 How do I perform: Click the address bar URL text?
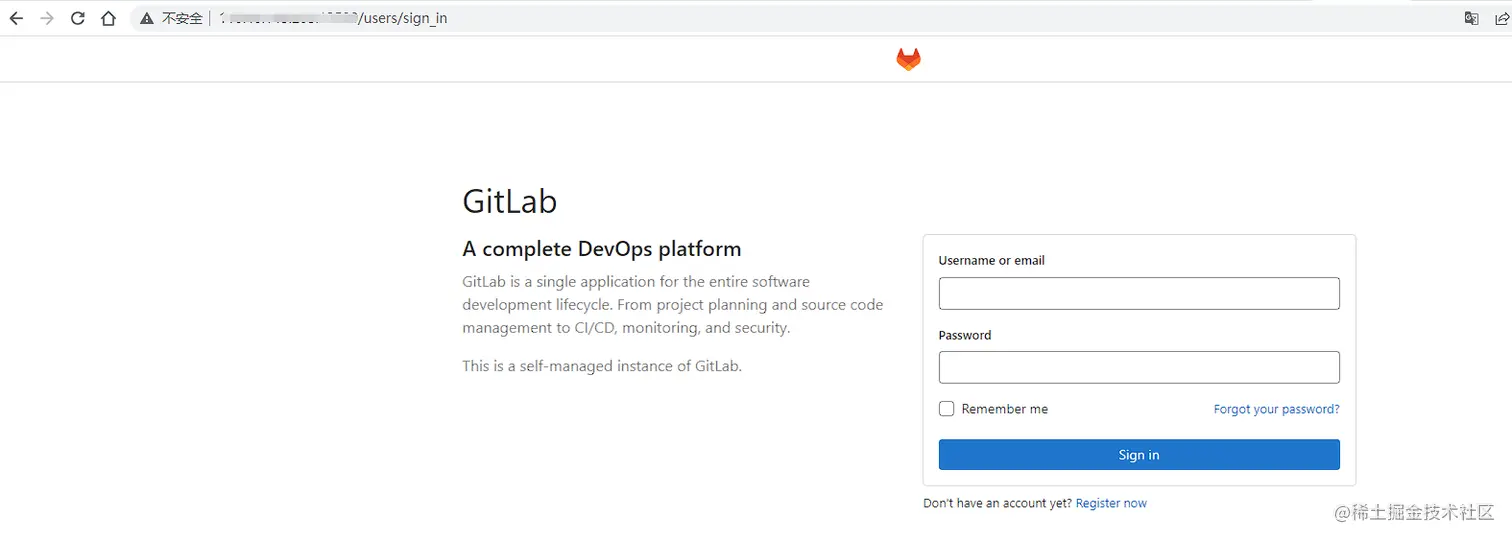[x=333, y=18]
